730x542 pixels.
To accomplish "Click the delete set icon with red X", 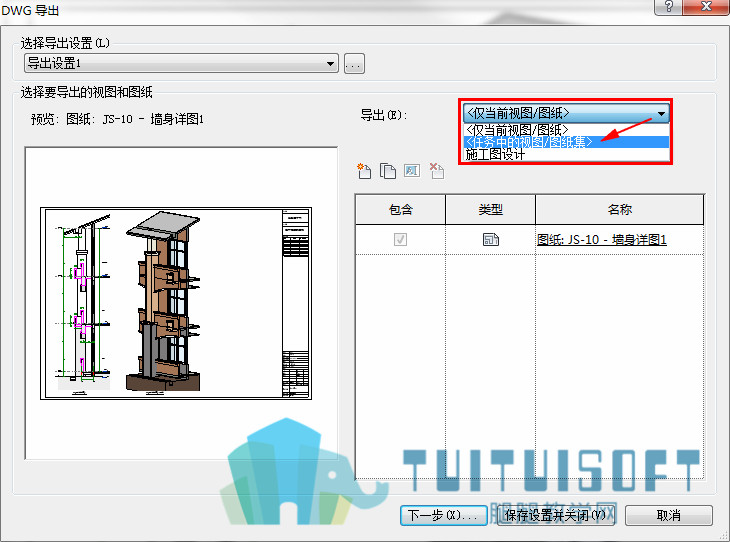I will 436,171.
